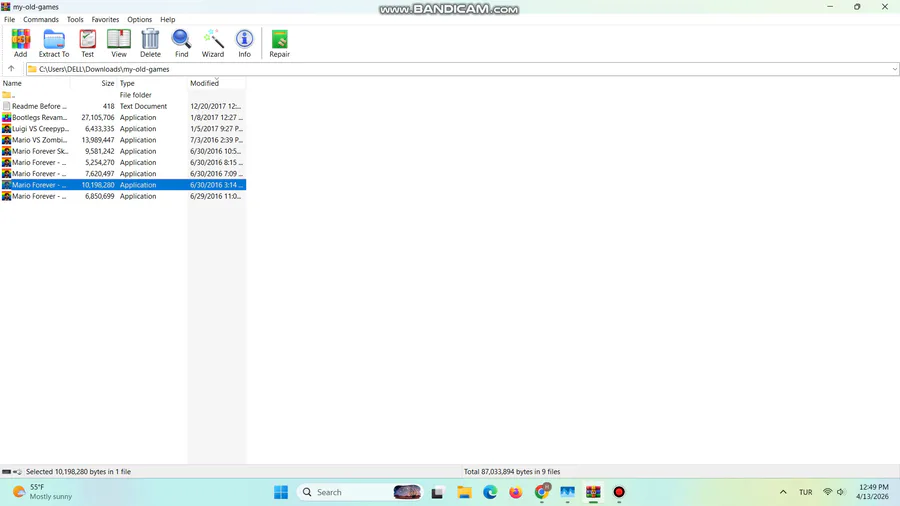
Task: Select the Bootlegs Revam... application icon
Action: click(6, 117)
